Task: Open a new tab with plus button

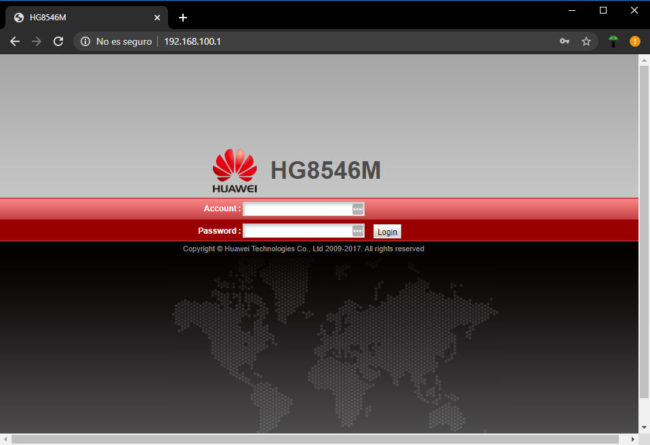Action: click(x=183, y=18)
